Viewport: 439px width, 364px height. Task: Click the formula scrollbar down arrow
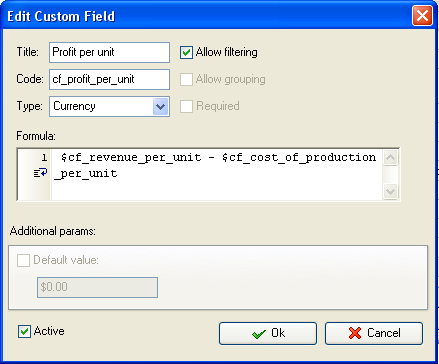tap(390, 191)
